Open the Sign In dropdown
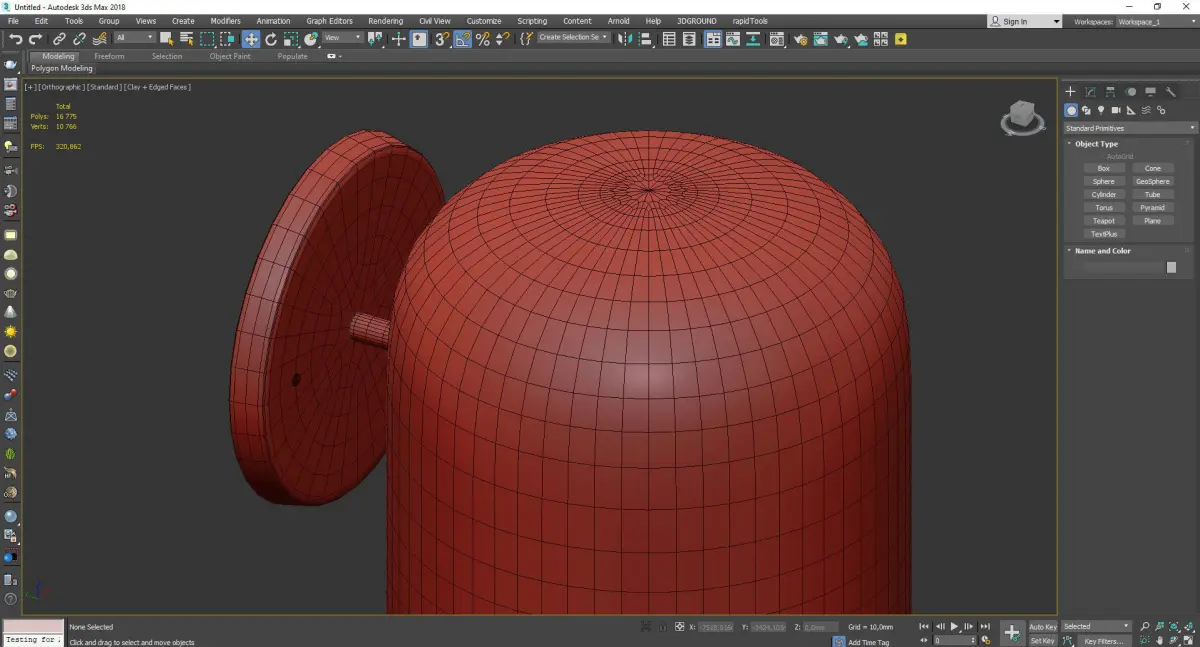This screenshot has height=647, width=1200. 1025,21
